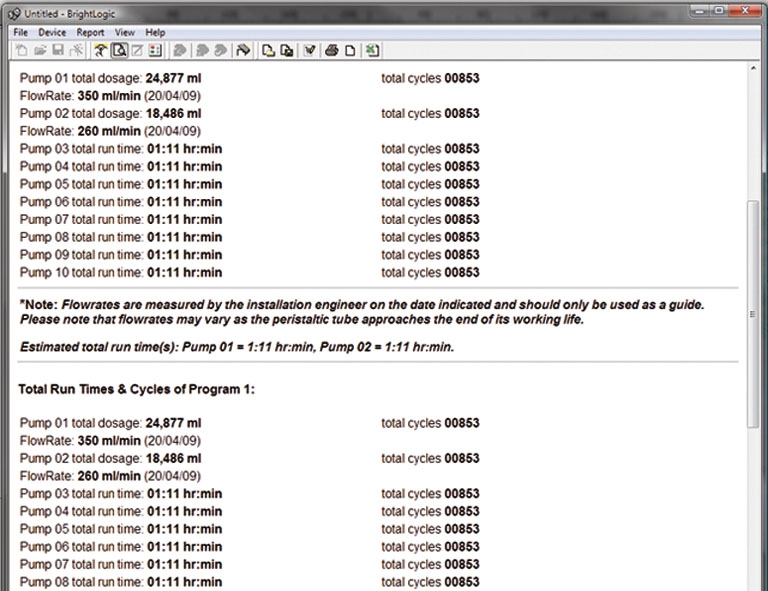Open the File menu
768x591 pixels.
tap(21, 32)
